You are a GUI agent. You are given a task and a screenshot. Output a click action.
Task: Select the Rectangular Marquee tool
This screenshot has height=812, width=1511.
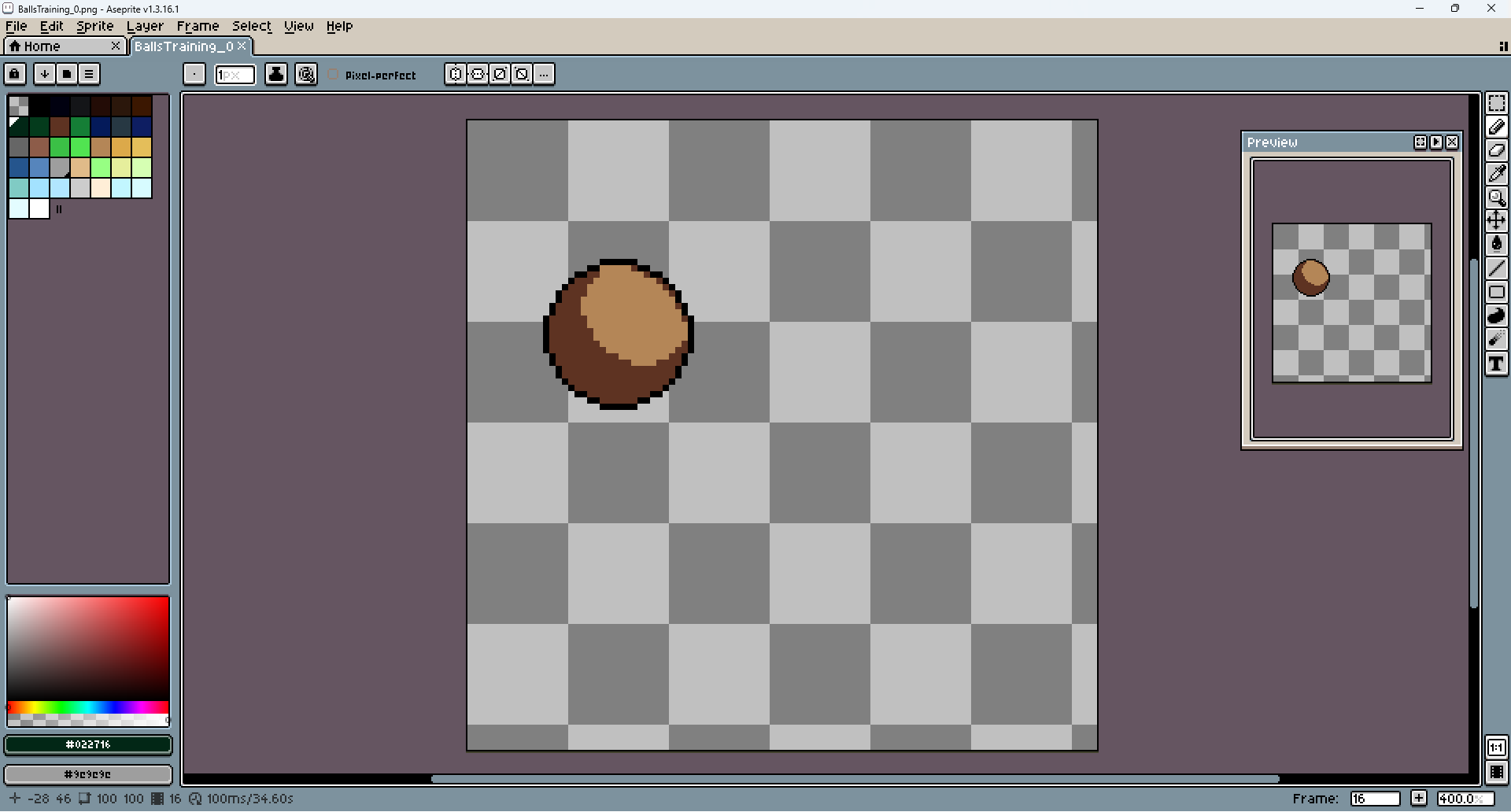coord(1496,104)
